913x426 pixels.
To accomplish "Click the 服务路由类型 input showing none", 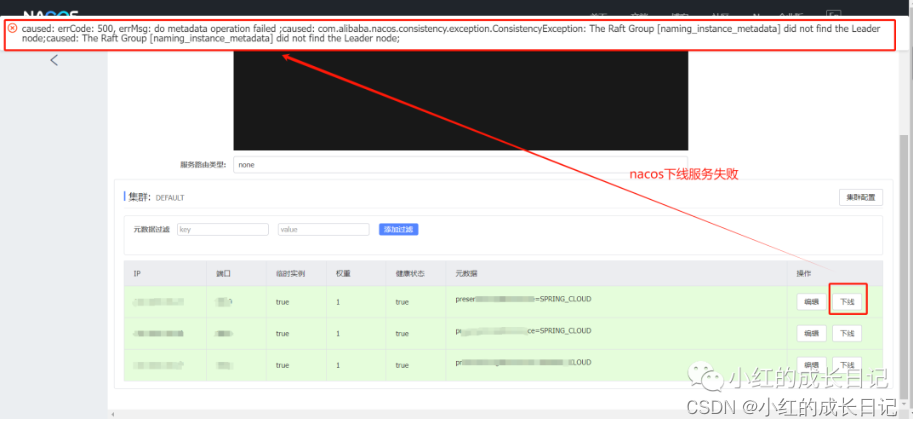I will click(x=461, y=165).
